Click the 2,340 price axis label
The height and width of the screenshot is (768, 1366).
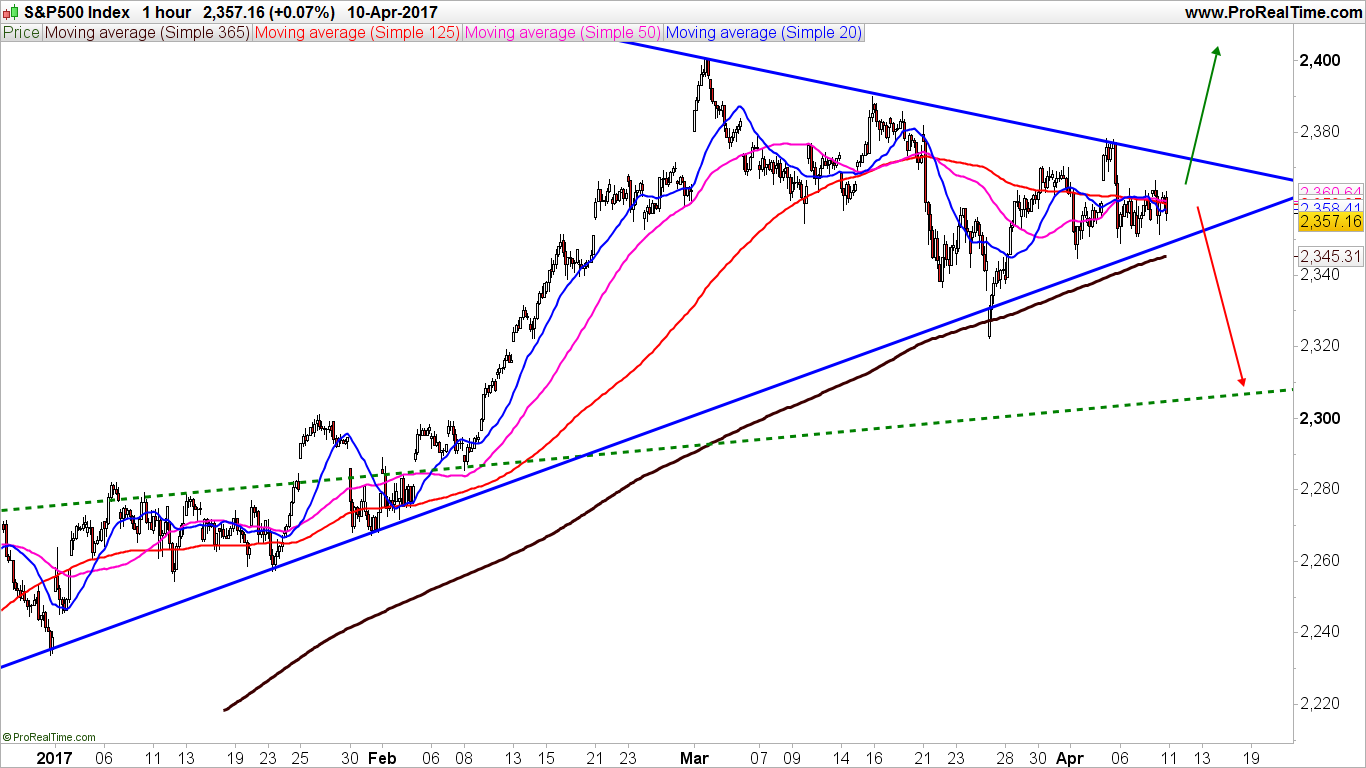click(1319, 274)
